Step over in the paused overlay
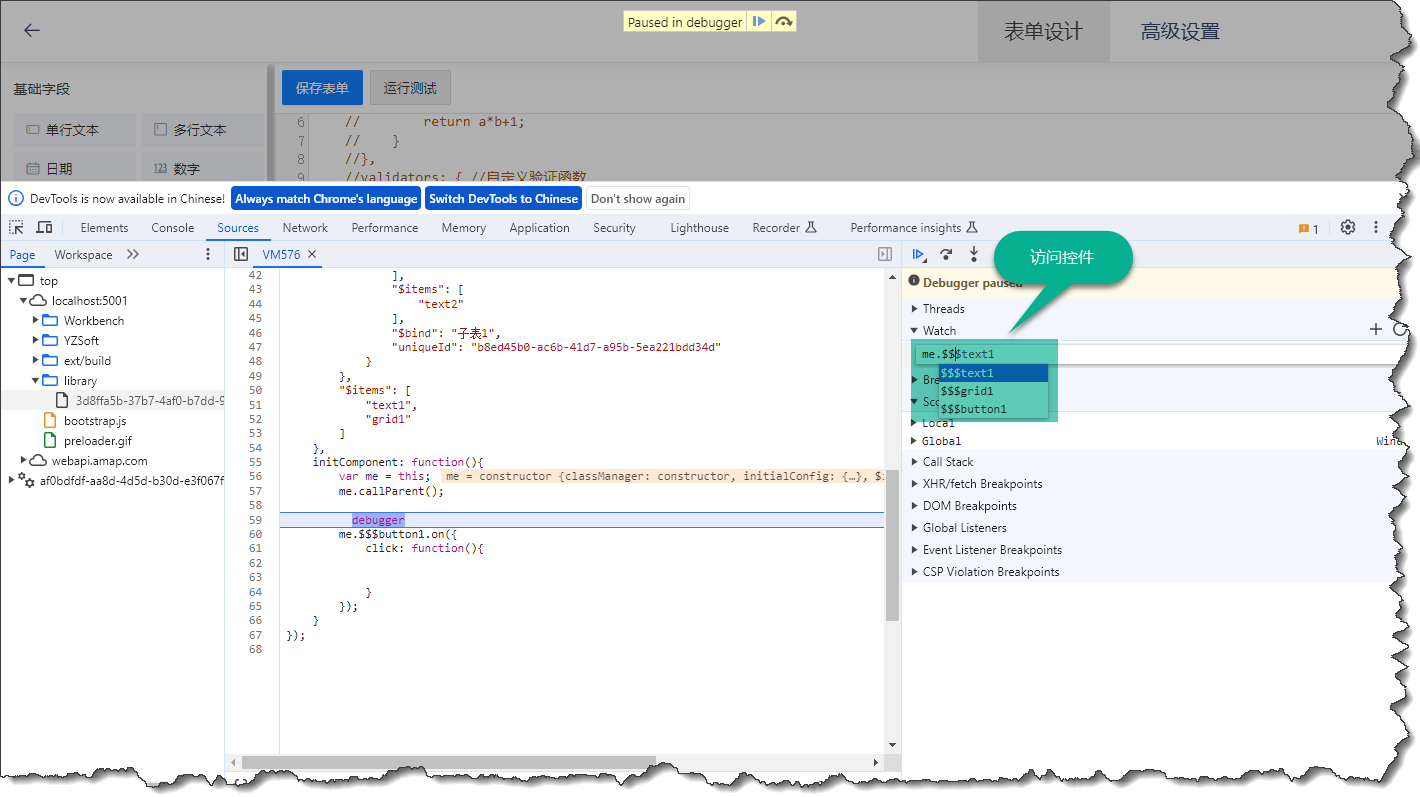The height and width of the screenshot is (797, 1420). [x=784, y=22]
